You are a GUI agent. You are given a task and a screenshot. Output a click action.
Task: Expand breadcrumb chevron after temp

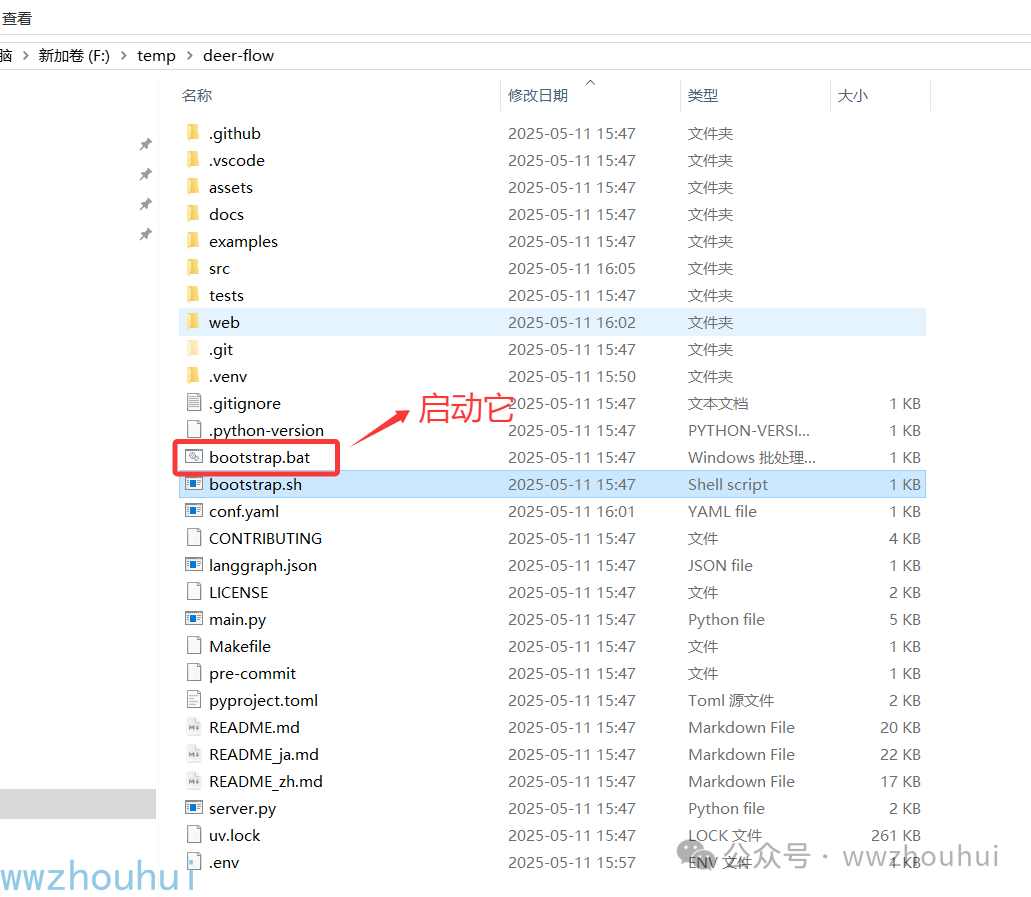pos(189,56)
